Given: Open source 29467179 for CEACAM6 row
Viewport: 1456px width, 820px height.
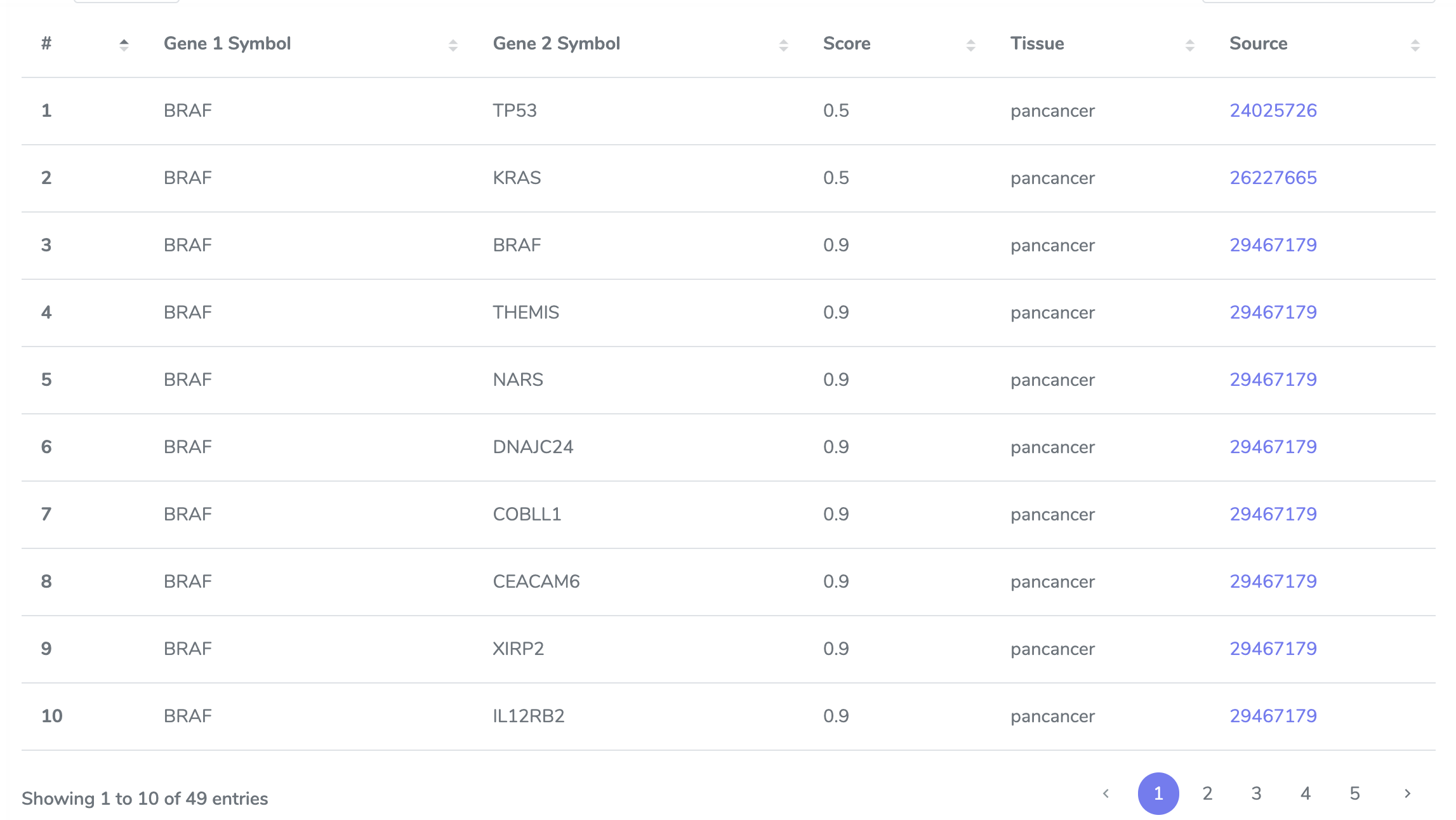Looking at the screenshot, I should [1273, 581].
